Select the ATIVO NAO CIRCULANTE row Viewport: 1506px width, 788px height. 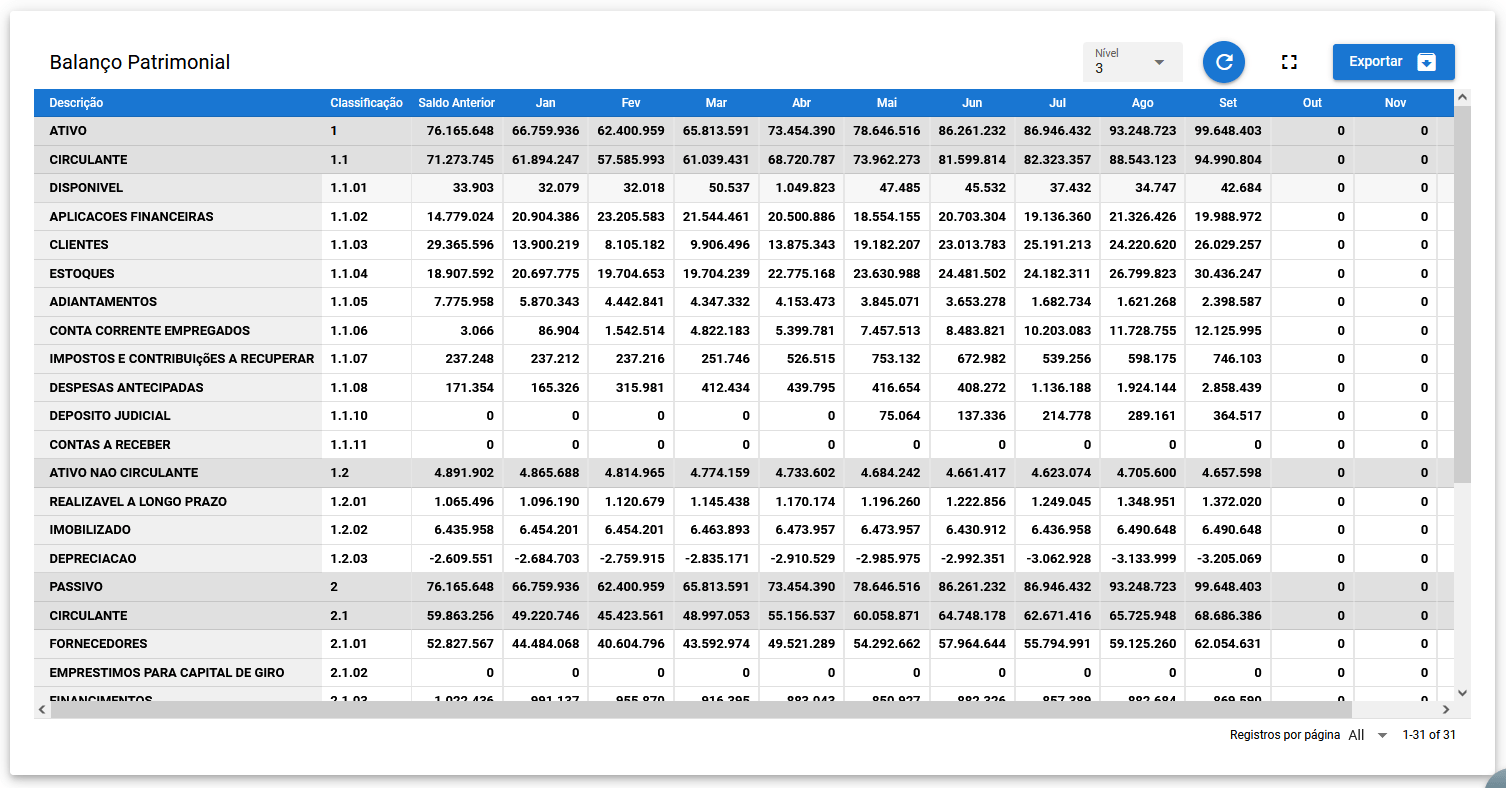click(x=124, y=473)
